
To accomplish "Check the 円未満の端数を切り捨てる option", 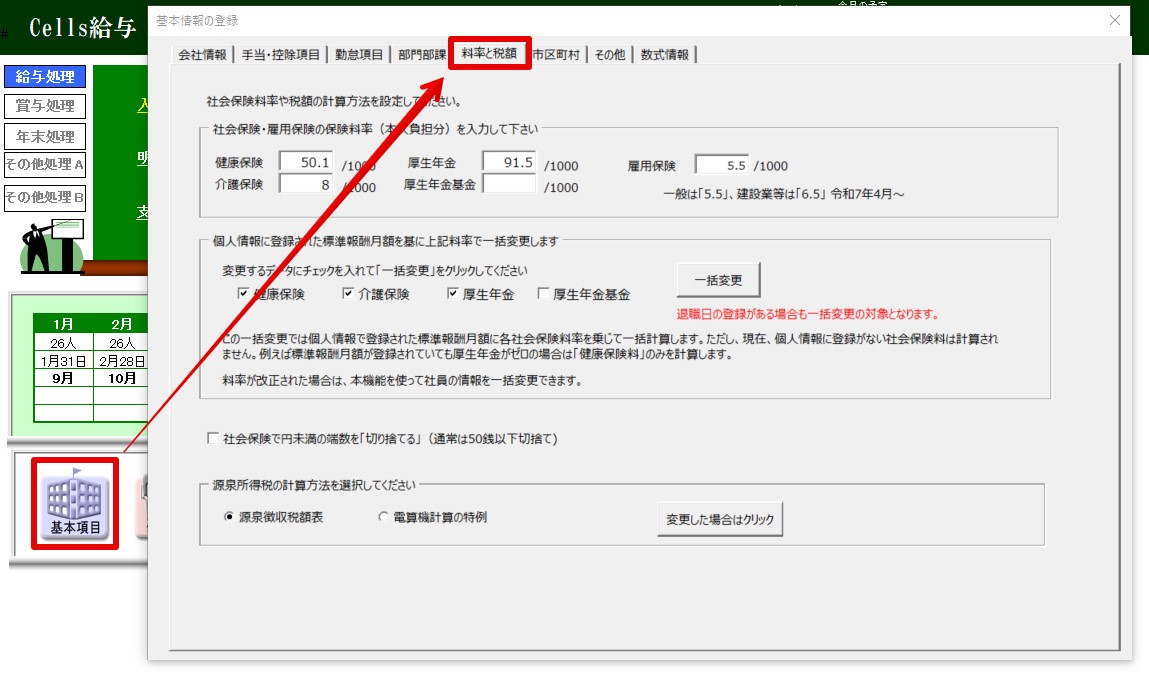I will tap(212, 438).
